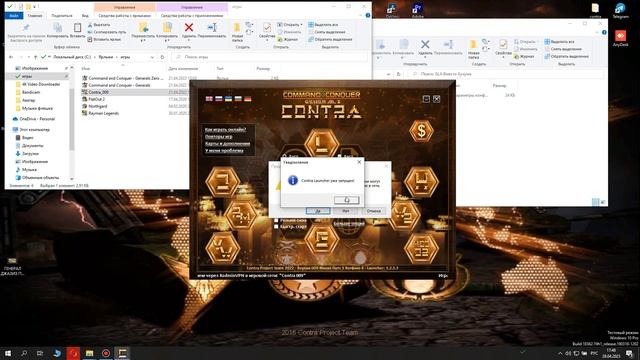This screenshot has height=360, width=640.
Task: Open 'У меня проблема' link in launcher
Action: click(x=224, y=150)
